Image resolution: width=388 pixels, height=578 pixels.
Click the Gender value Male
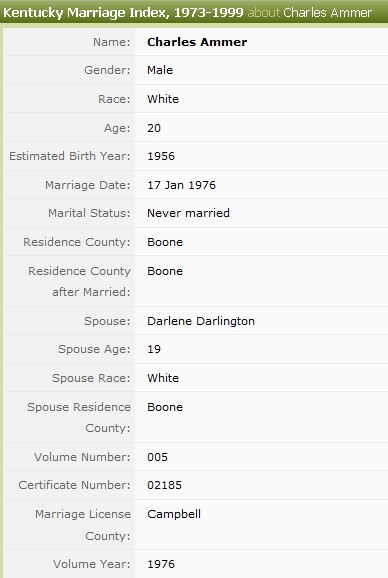click(160, 70)
